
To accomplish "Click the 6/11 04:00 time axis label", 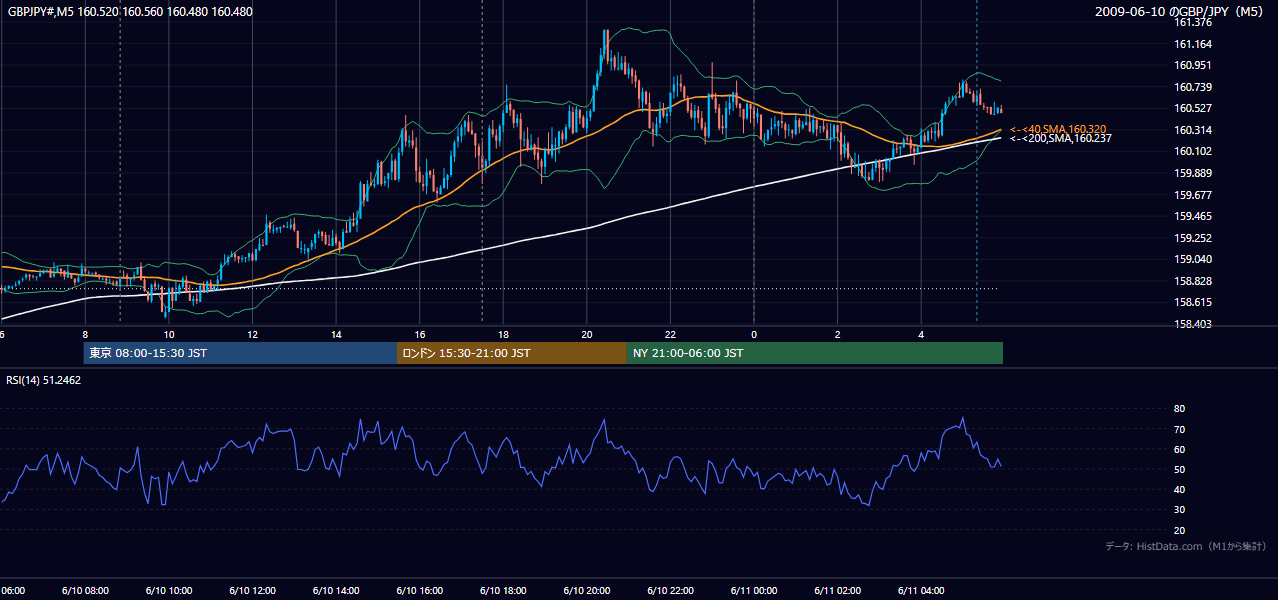I will click(x=921, y=591).
